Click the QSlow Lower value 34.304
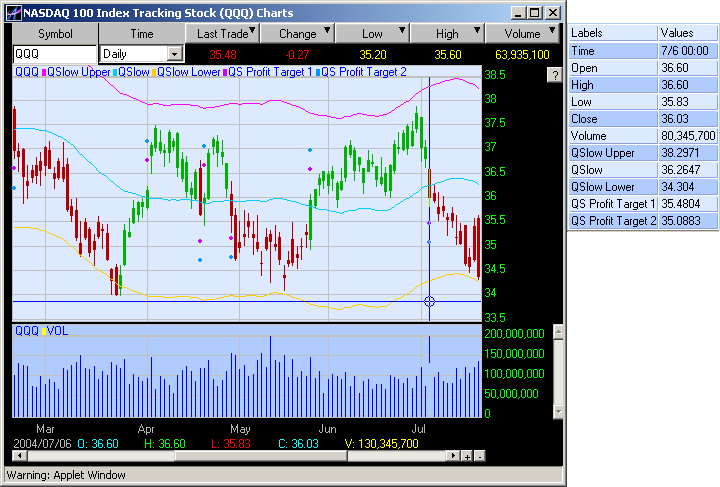Screen dimensions: 720x487 [688, 187]
